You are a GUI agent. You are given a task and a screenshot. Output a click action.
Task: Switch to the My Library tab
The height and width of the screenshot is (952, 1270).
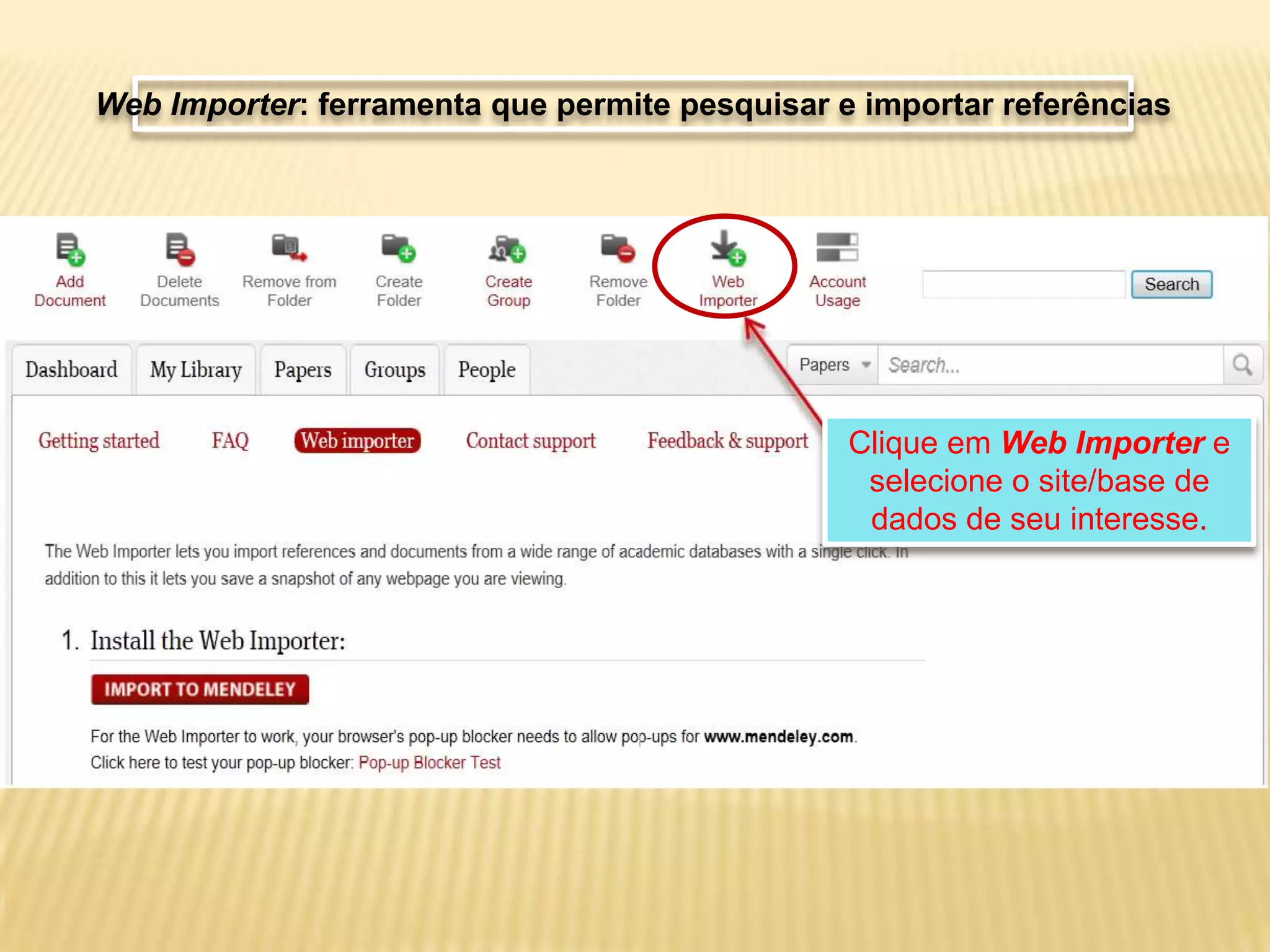pos(196,370)
